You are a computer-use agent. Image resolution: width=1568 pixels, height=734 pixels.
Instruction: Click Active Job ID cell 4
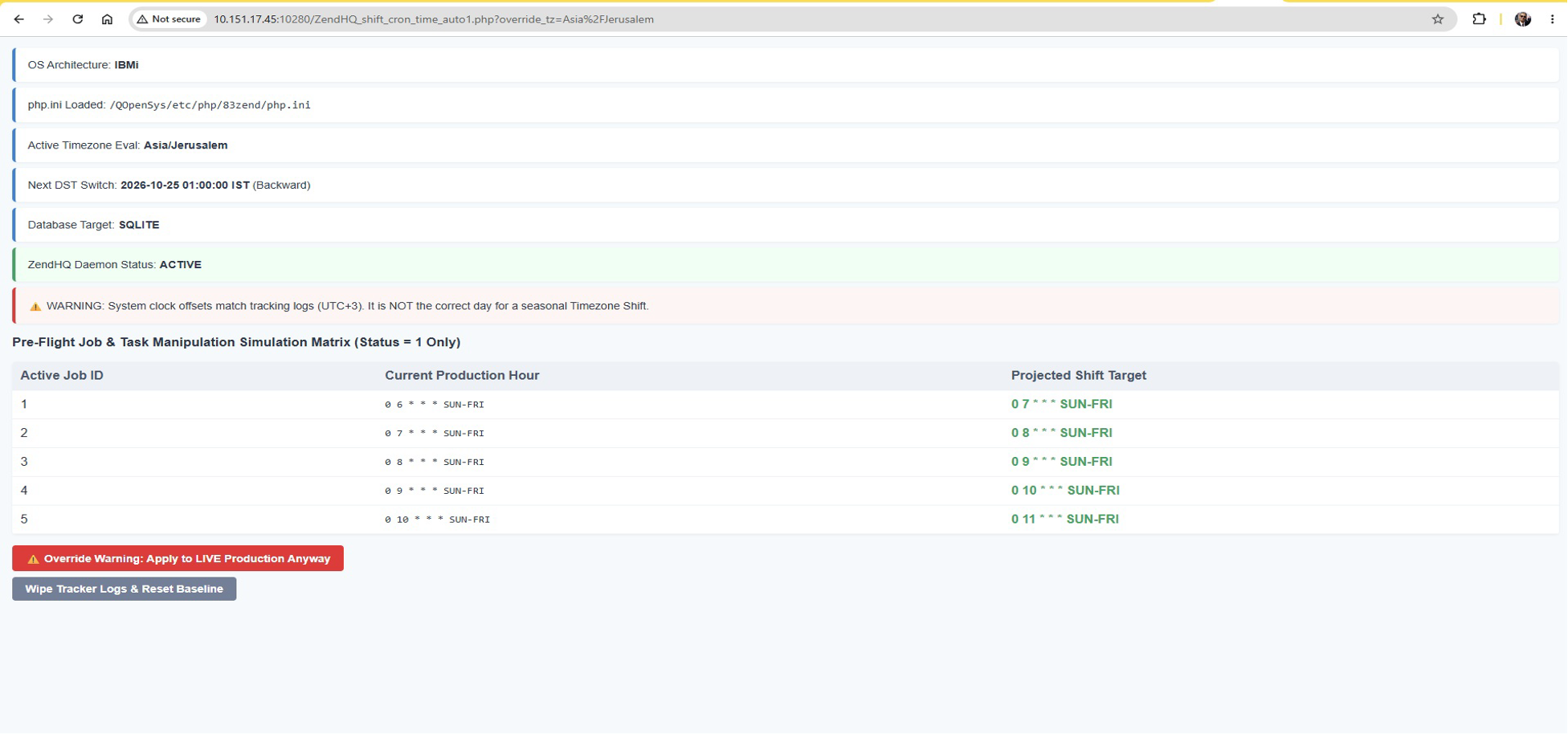[x=24, y=491]
